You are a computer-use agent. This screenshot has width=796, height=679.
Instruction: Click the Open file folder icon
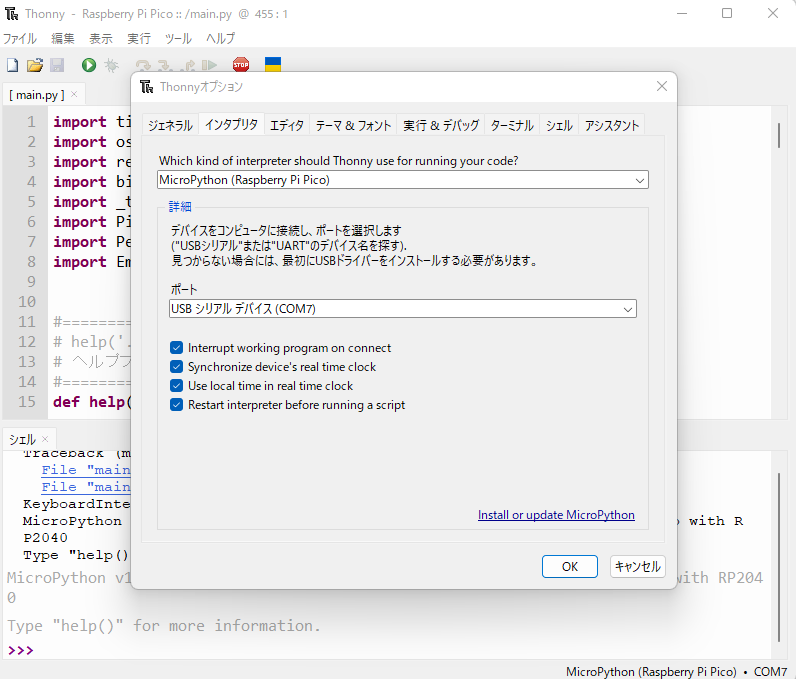(x=35, y=65)
